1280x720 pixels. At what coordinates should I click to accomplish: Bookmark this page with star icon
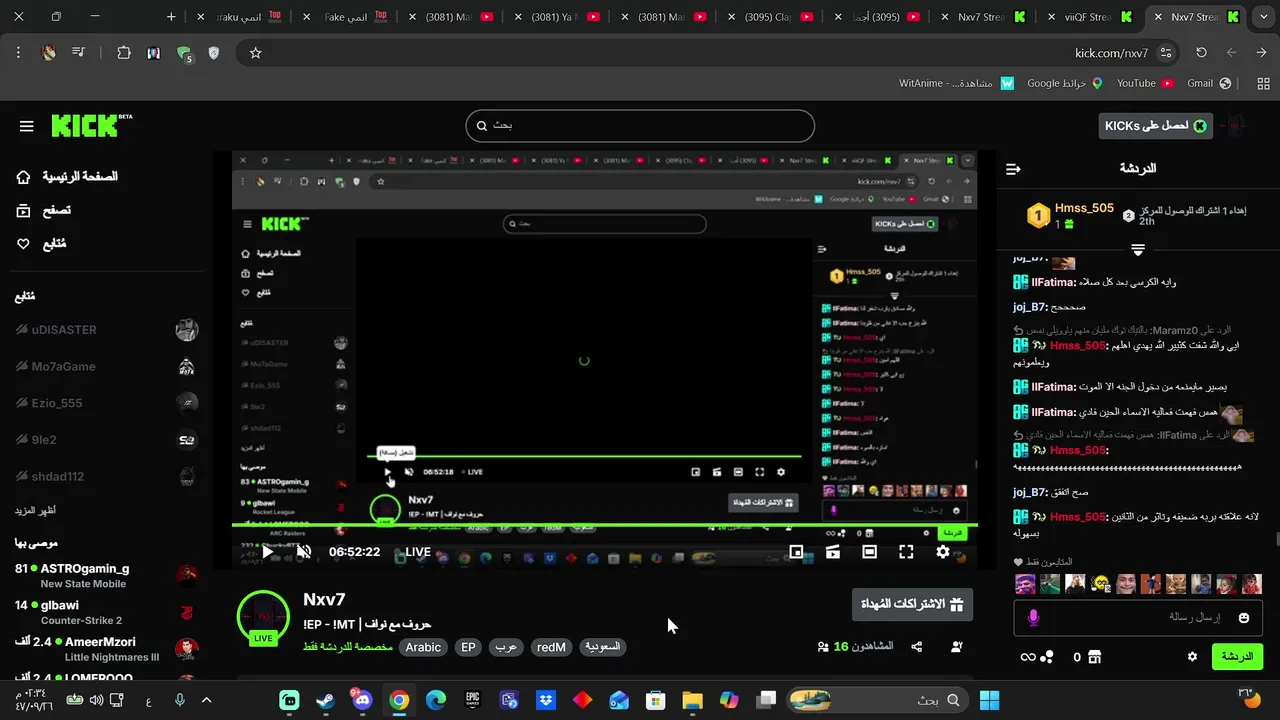click(x=255, y=53)
